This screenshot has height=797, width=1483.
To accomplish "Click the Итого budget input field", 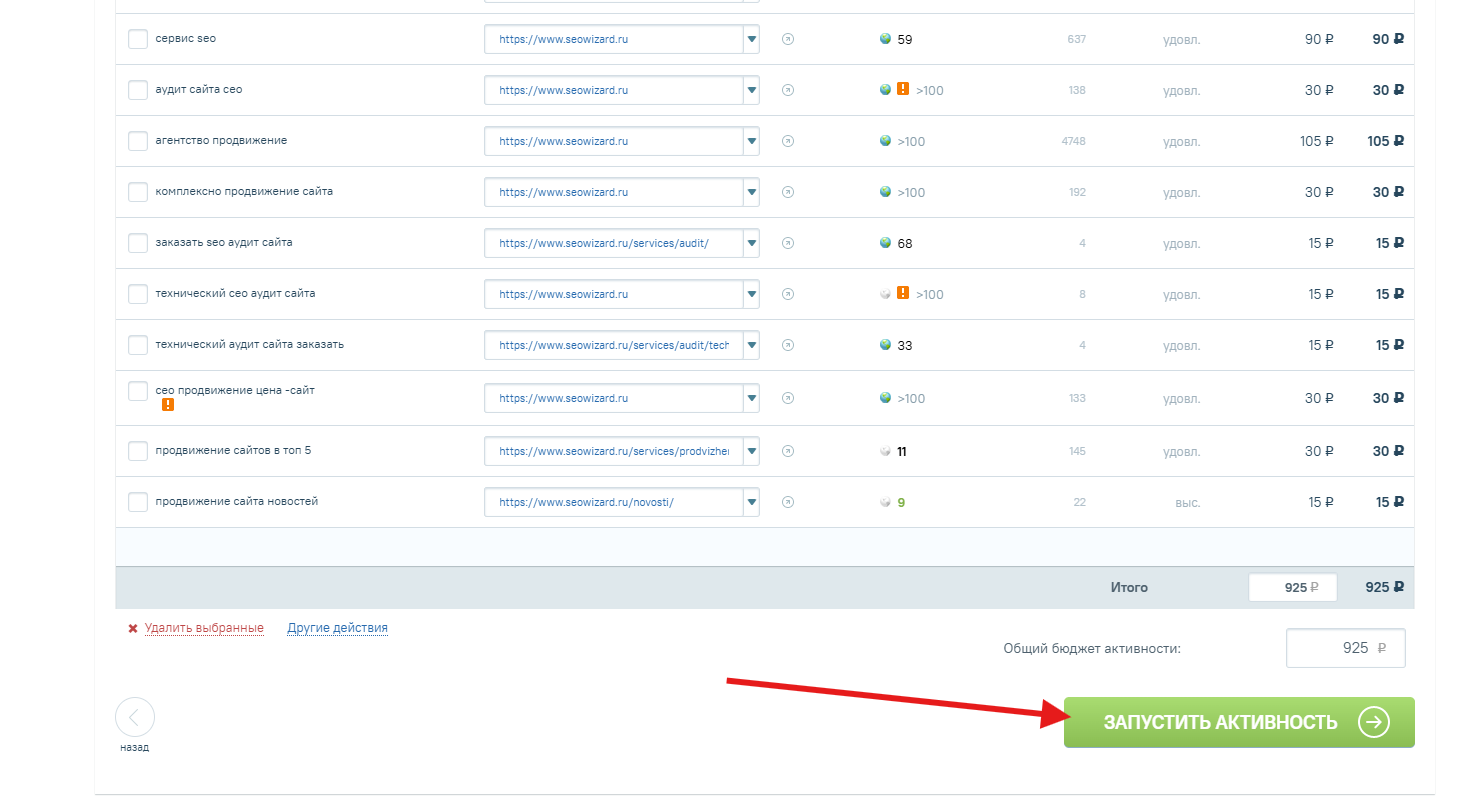I will coord(1292,588).
